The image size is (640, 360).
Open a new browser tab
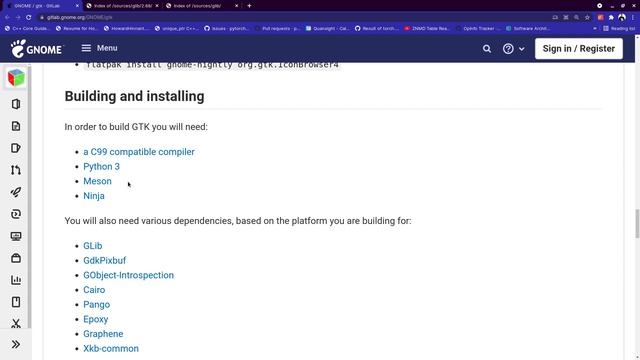tap(249, 6)
